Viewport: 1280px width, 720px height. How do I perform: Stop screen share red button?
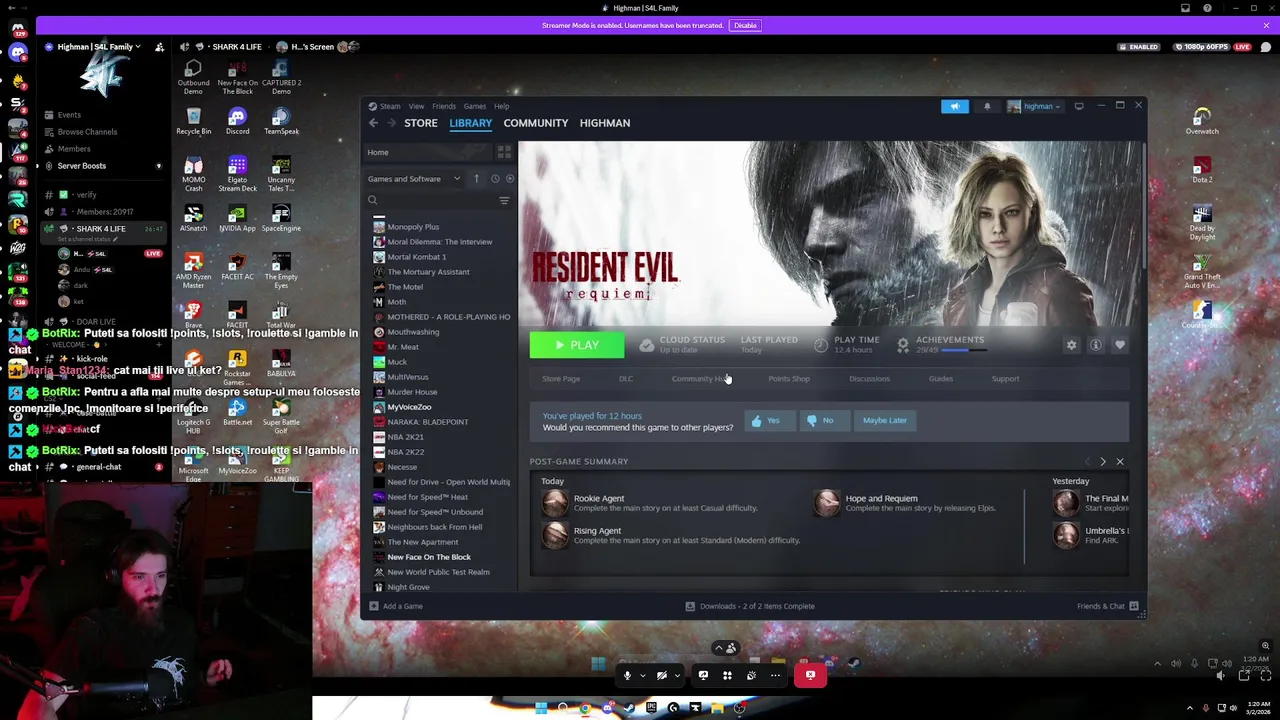click(x=810, y=676)
